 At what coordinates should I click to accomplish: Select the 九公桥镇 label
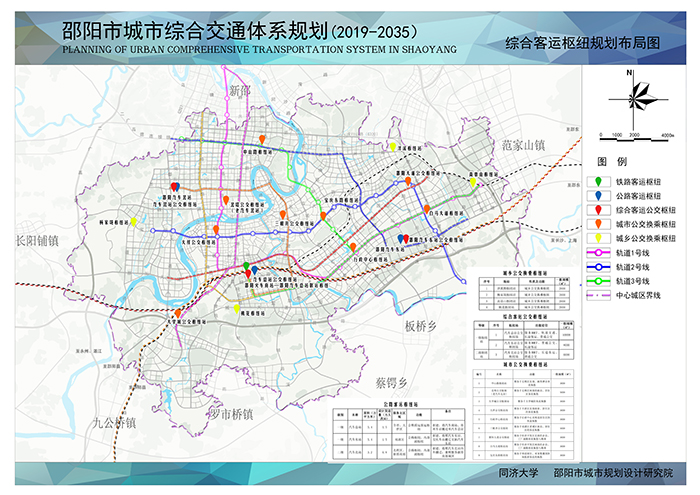click(x=111, y=422)
